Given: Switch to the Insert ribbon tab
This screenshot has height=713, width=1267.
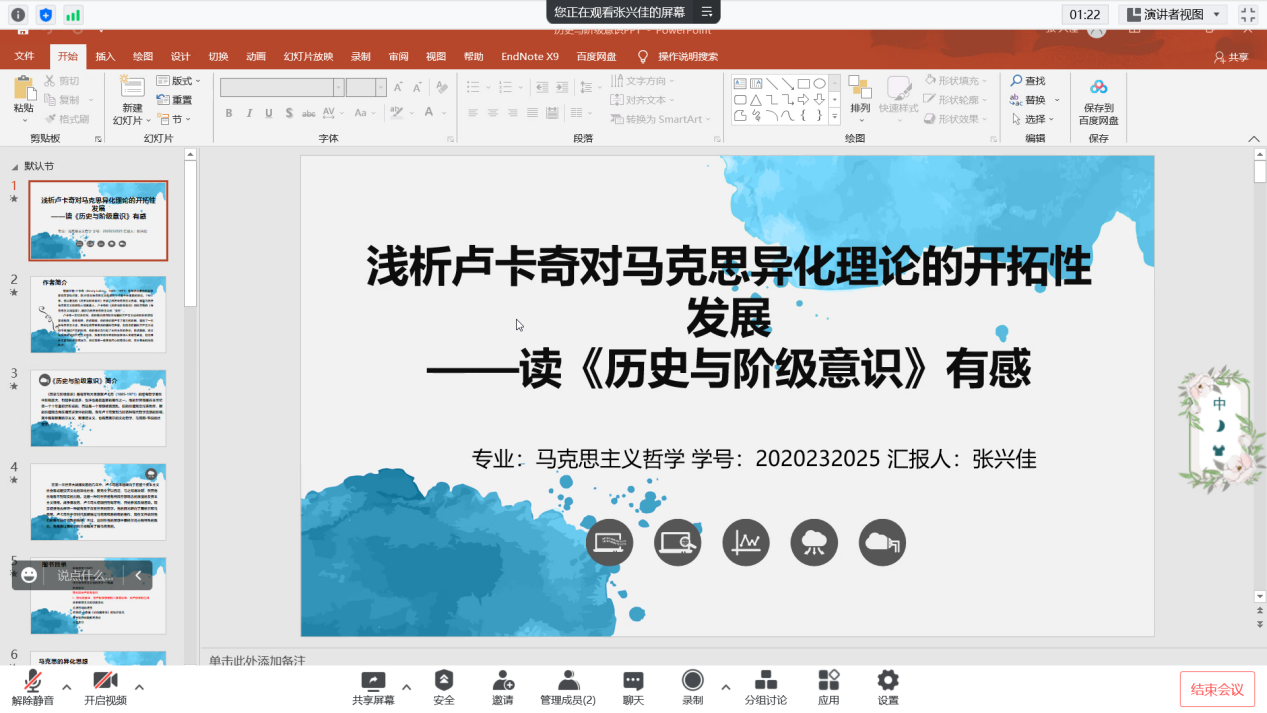Looking at the screenshot, I should [x=105, y=57].
